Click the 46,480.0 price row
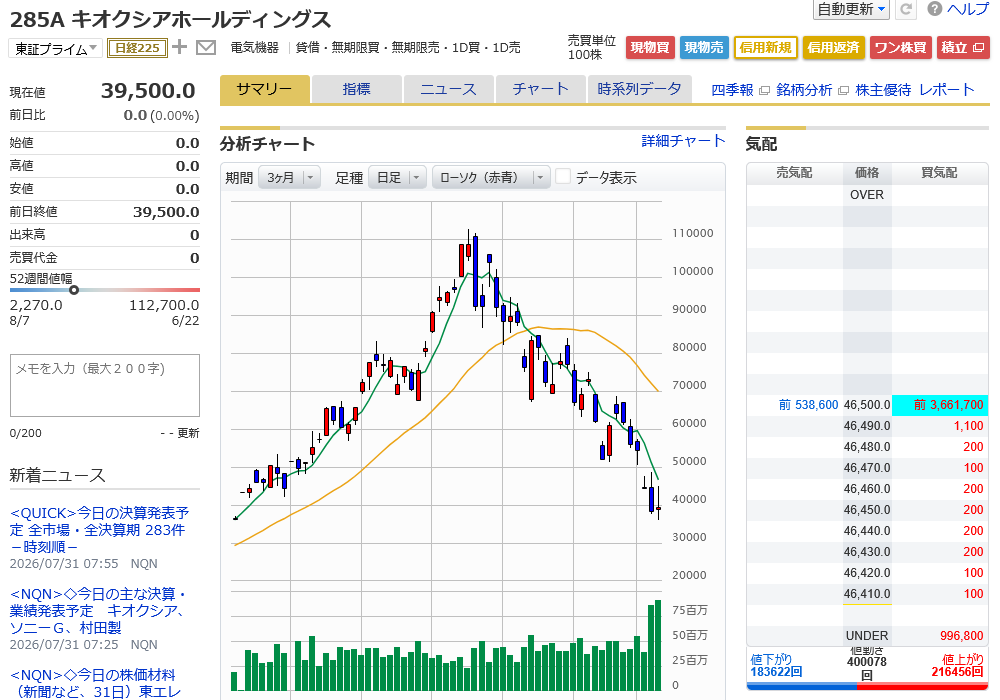Screen dimensions: 1000x700 tap(867, 447)
